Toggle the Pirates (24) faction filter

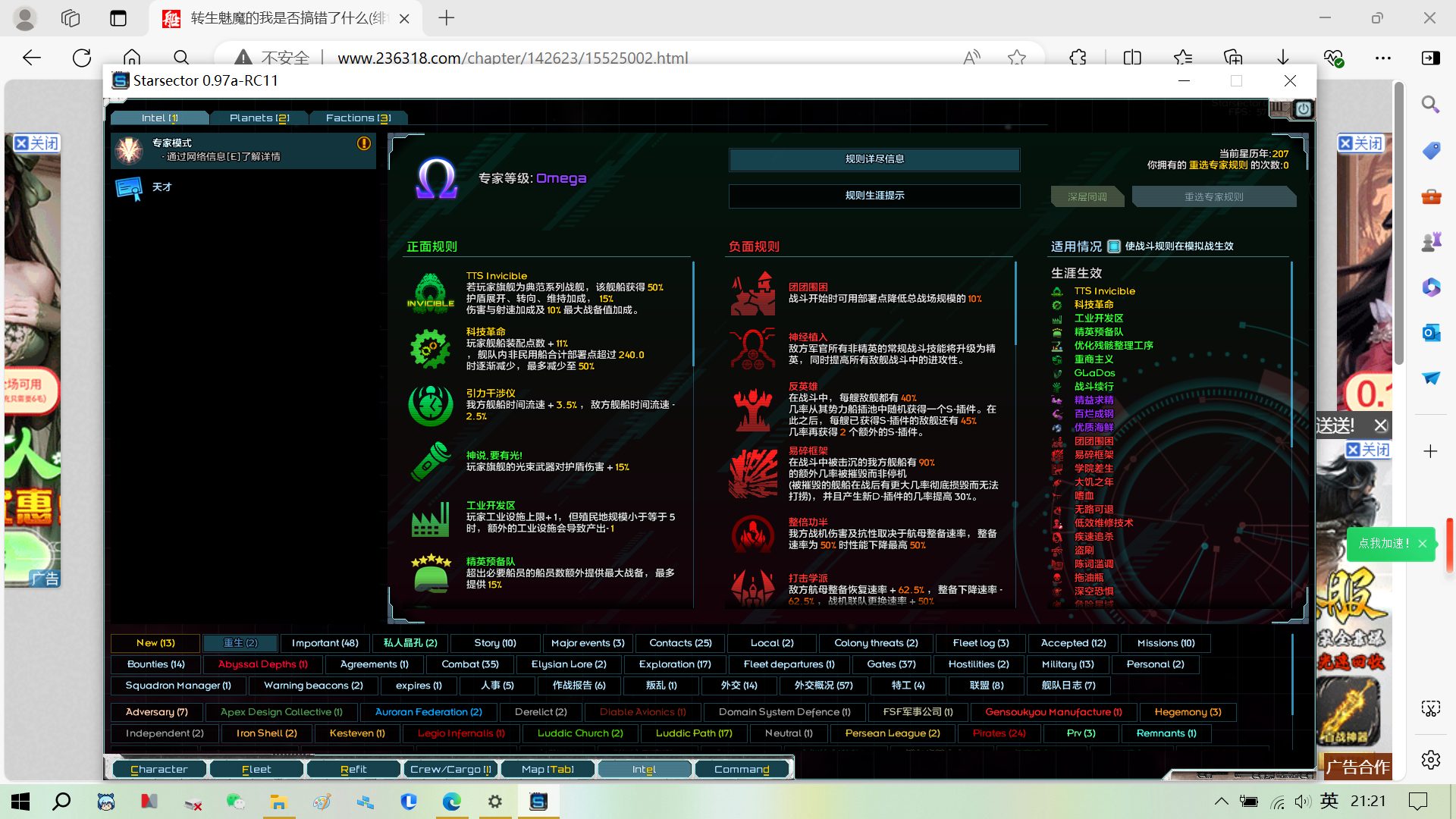[999, 733]
